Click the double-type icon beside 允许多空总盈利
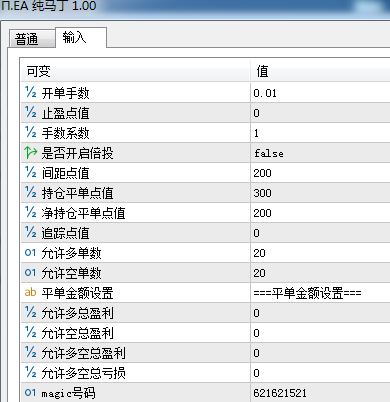390x402 pixels. pyautogui.click(x=31, y=352)
